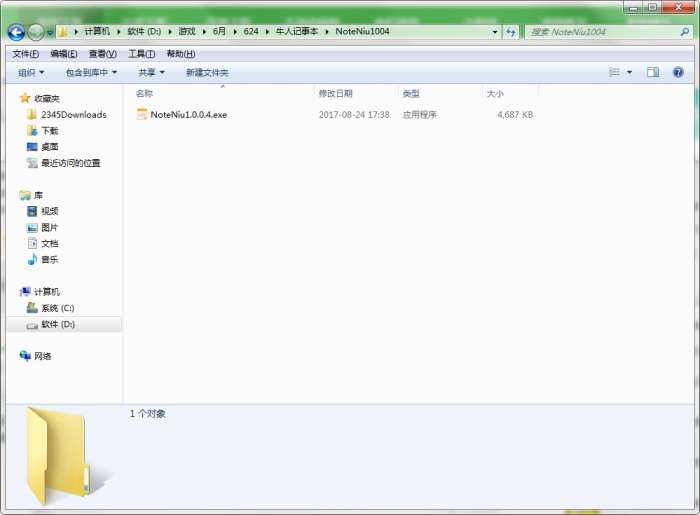Open 2345Downloads folder in favorites
Image resolution: width=700 pixels, height=515 pixels.
[x=74, y=115]
